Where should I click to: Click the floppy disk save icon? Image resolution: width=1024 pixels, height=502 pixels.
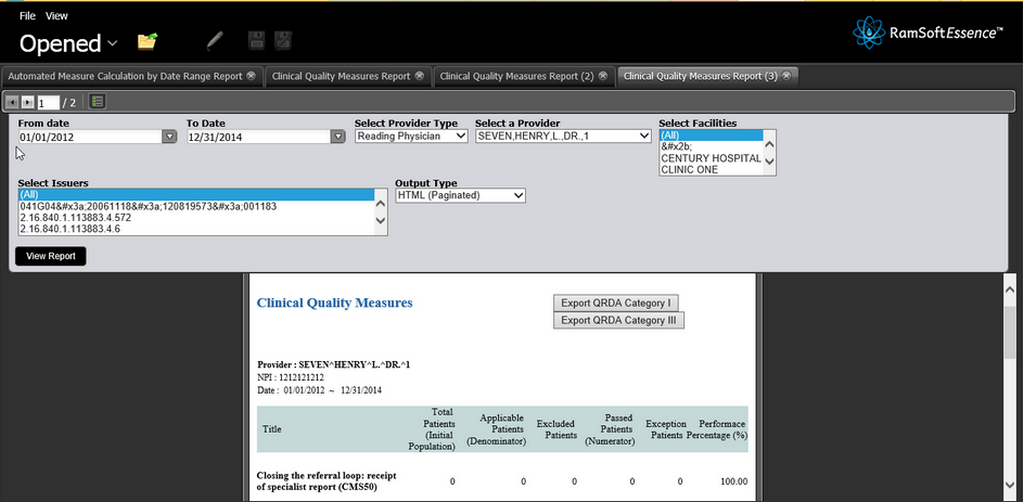(x=257, y=41)
